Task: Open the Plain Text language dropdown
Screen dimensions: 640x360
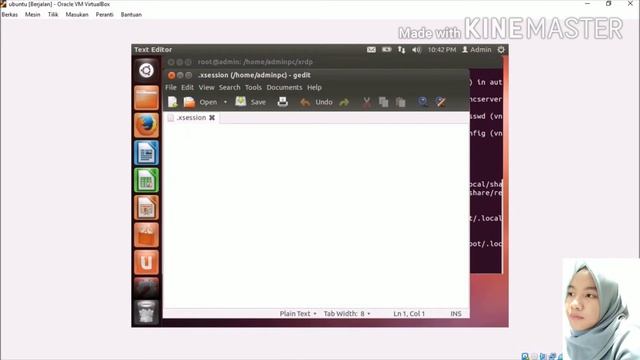Action: coord(298,313)
